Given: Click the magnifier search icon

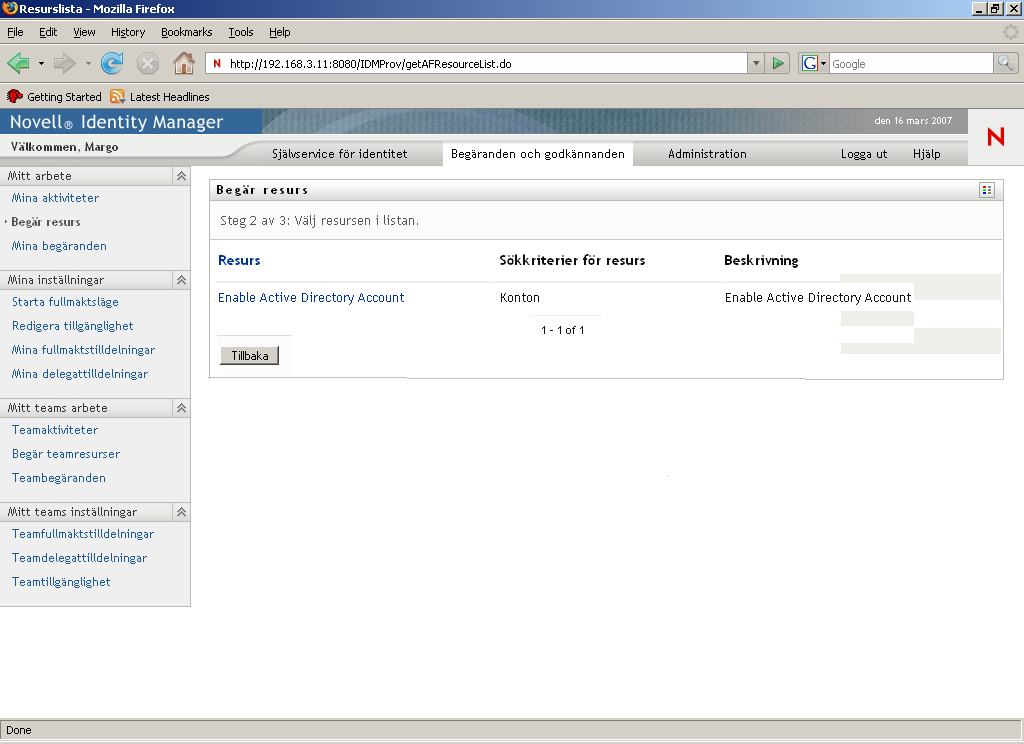Looking at the screenshot, I should [x=1005, y=63].
